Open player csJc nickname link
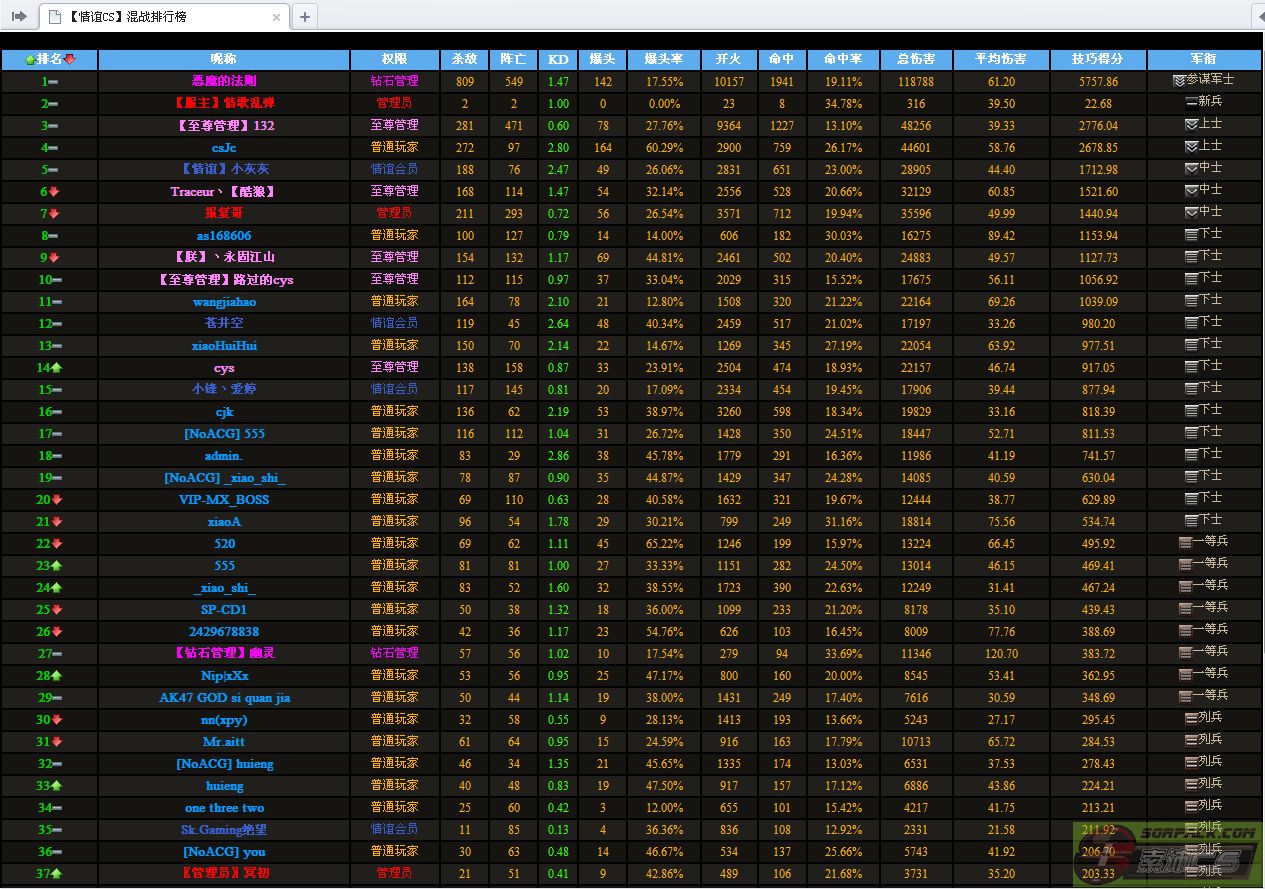The height and width of the screenshot is (889, 1265). pos(224,148)
